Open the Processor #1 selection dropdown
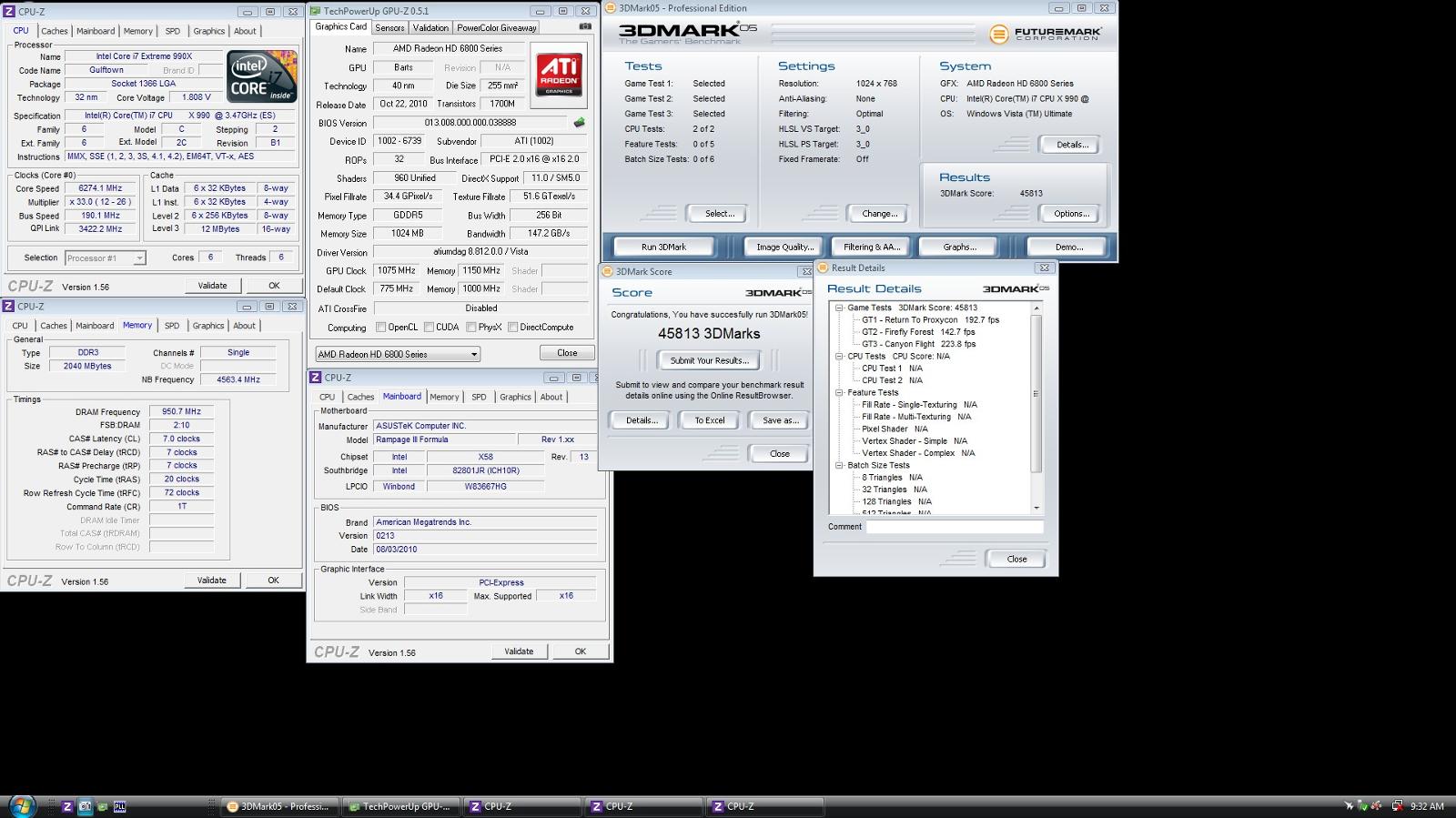1456x818 pixels. (x=105, y=258)
